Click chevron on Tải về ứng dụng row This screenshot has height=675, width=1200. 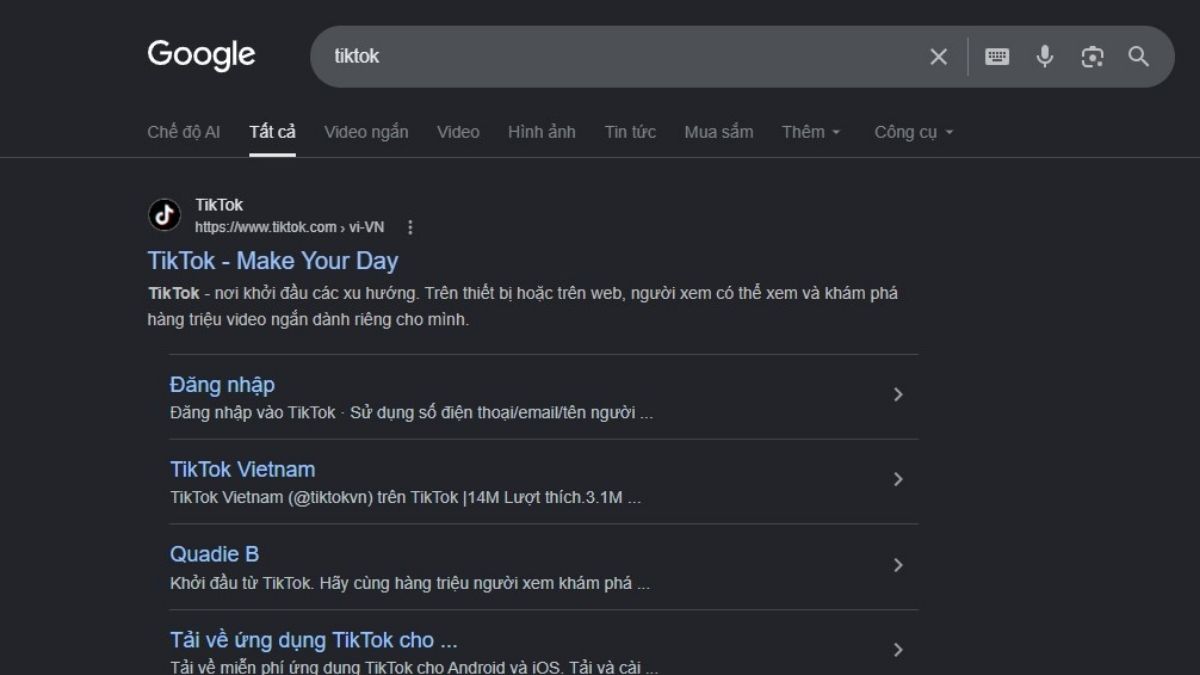(x=898, y=650)
